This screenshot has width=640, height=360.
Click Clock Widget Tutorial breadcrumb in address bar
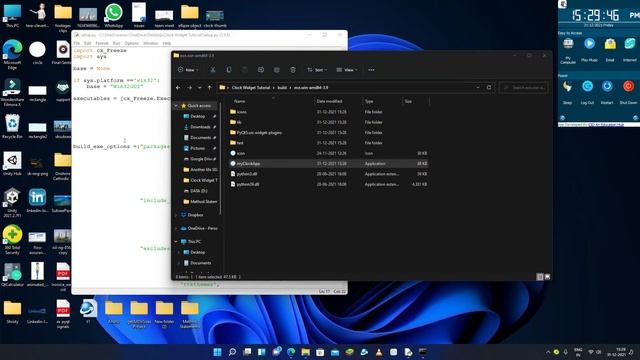[x=251, y=87]
